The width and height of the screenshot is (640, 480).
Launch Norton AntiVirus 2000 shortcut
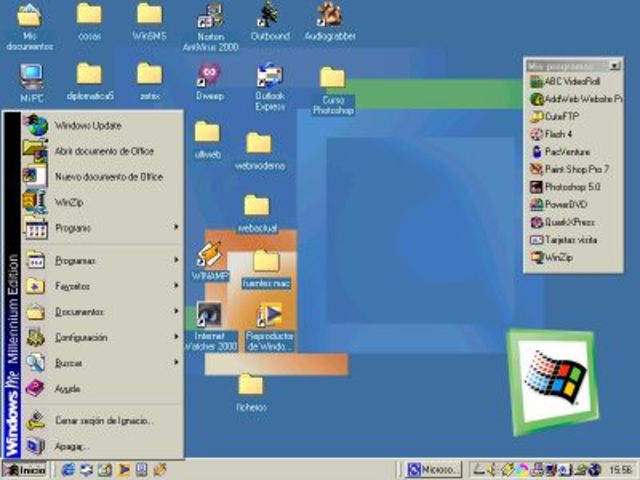coord(211,27)
